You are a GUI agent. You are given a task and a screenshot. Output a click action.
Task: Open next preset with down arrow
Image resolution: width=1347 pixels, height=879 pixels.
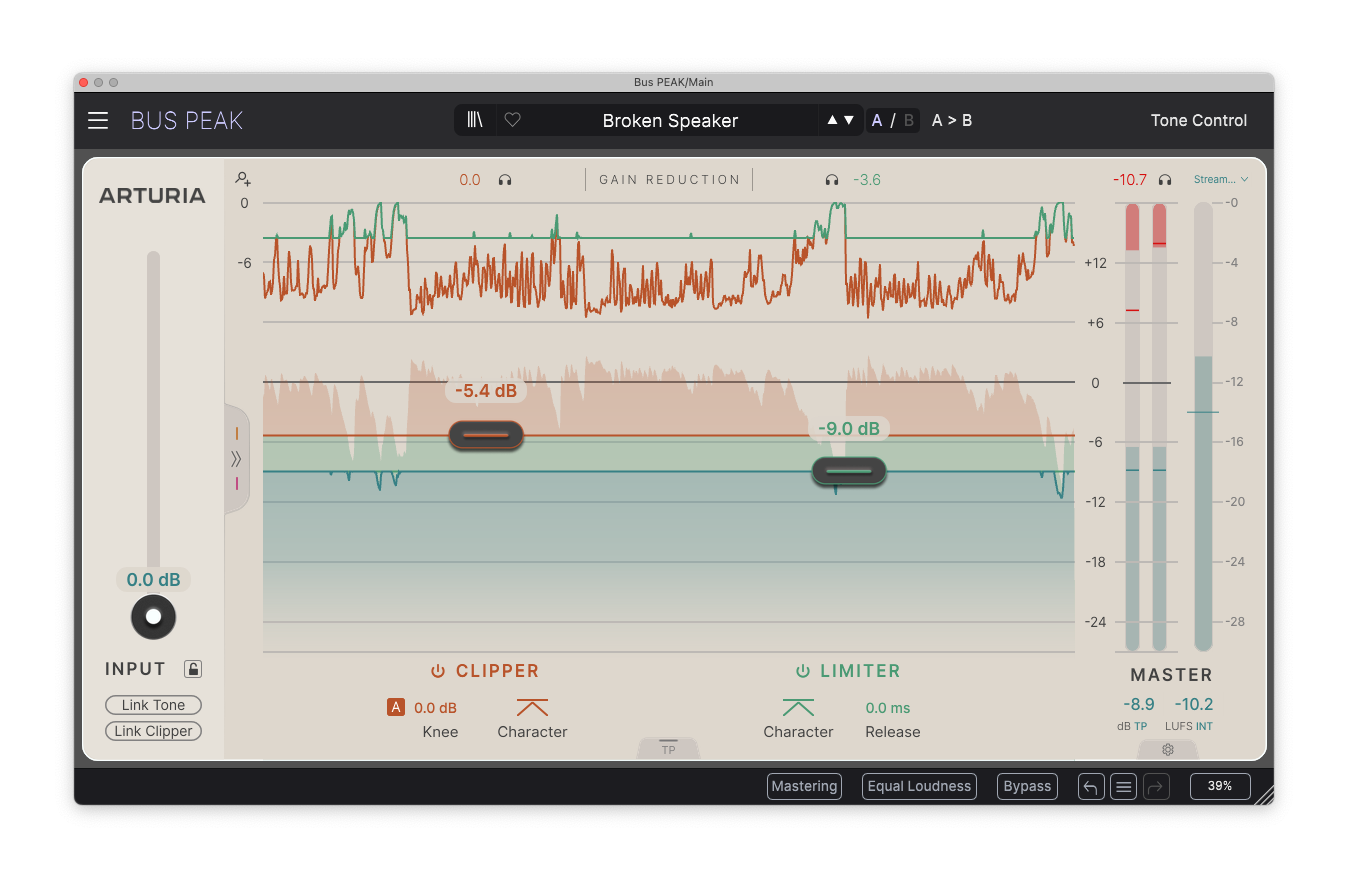[847, 119]
